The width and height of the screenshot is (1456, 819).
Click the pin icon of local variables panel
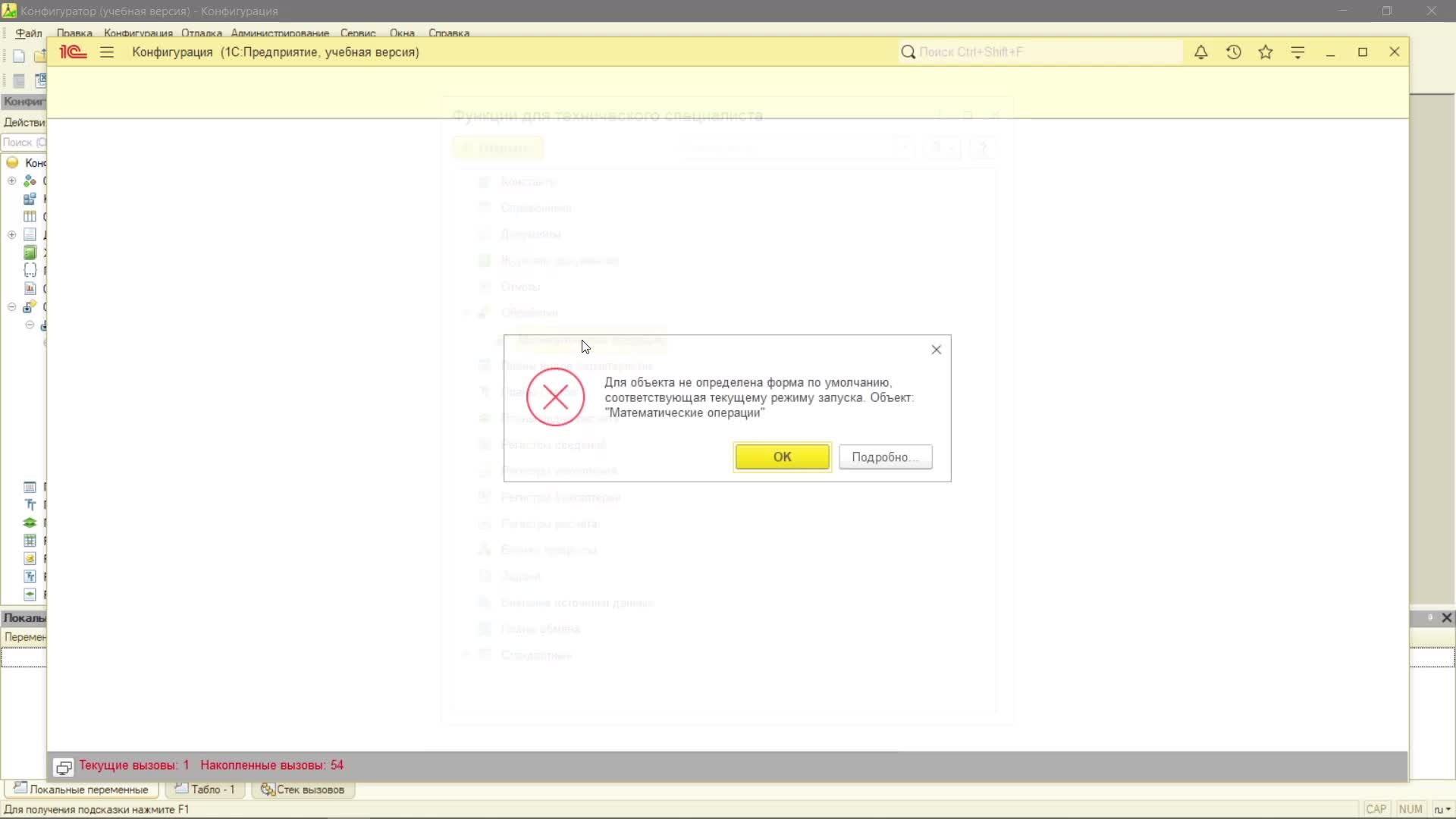point(1430,618)
